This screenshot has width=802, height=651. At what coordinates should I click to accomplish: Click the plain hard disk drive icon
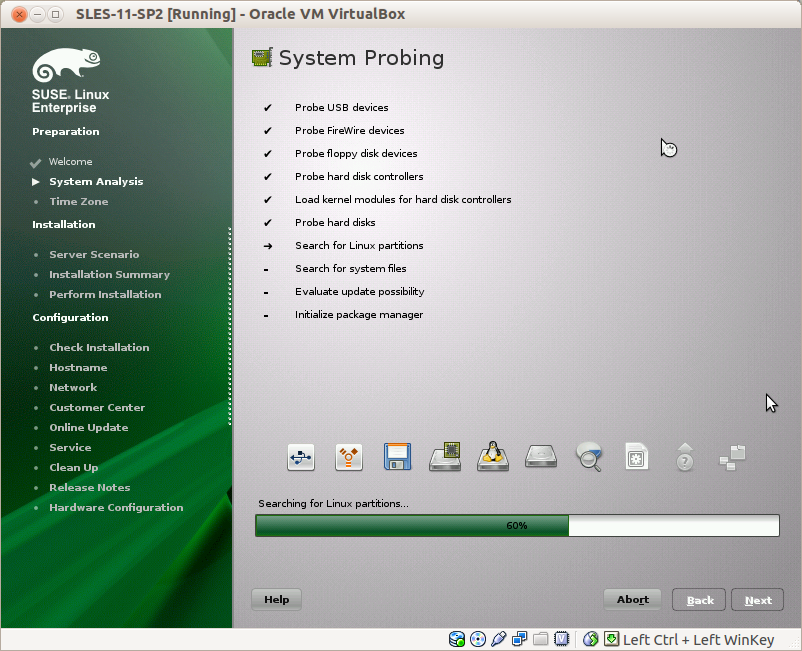click(541, 457)
